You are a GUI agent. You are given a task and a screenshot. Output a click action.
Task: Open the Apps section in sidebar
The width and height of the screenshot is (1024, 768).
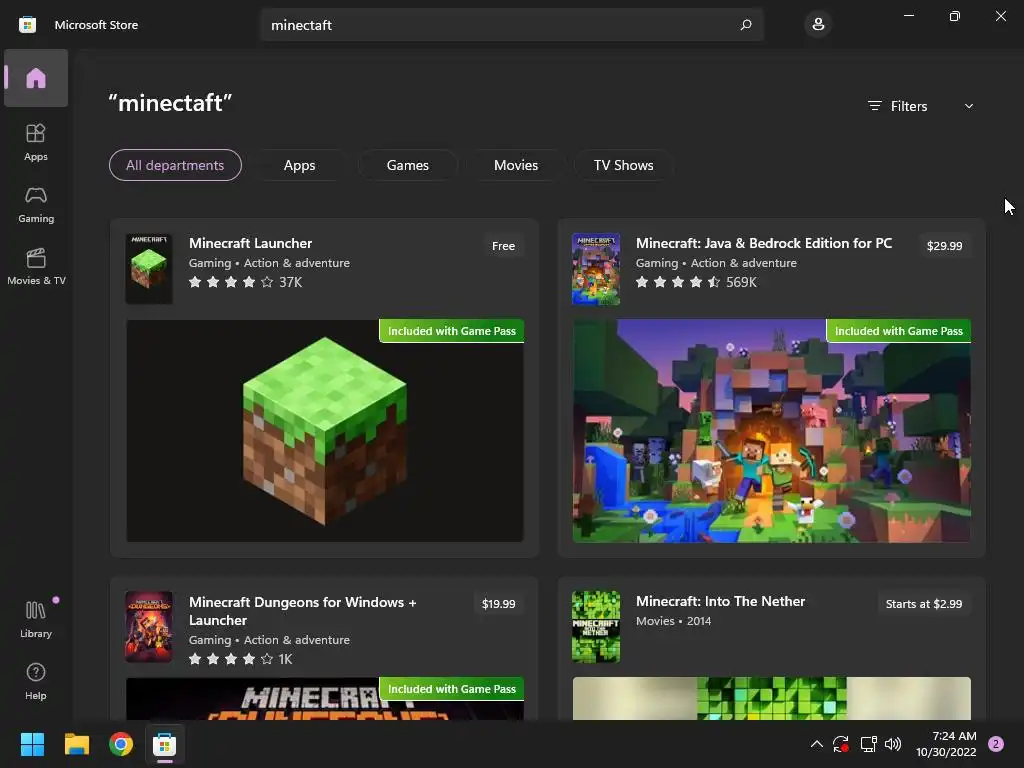pyautogui.click(x=36, y=142)
